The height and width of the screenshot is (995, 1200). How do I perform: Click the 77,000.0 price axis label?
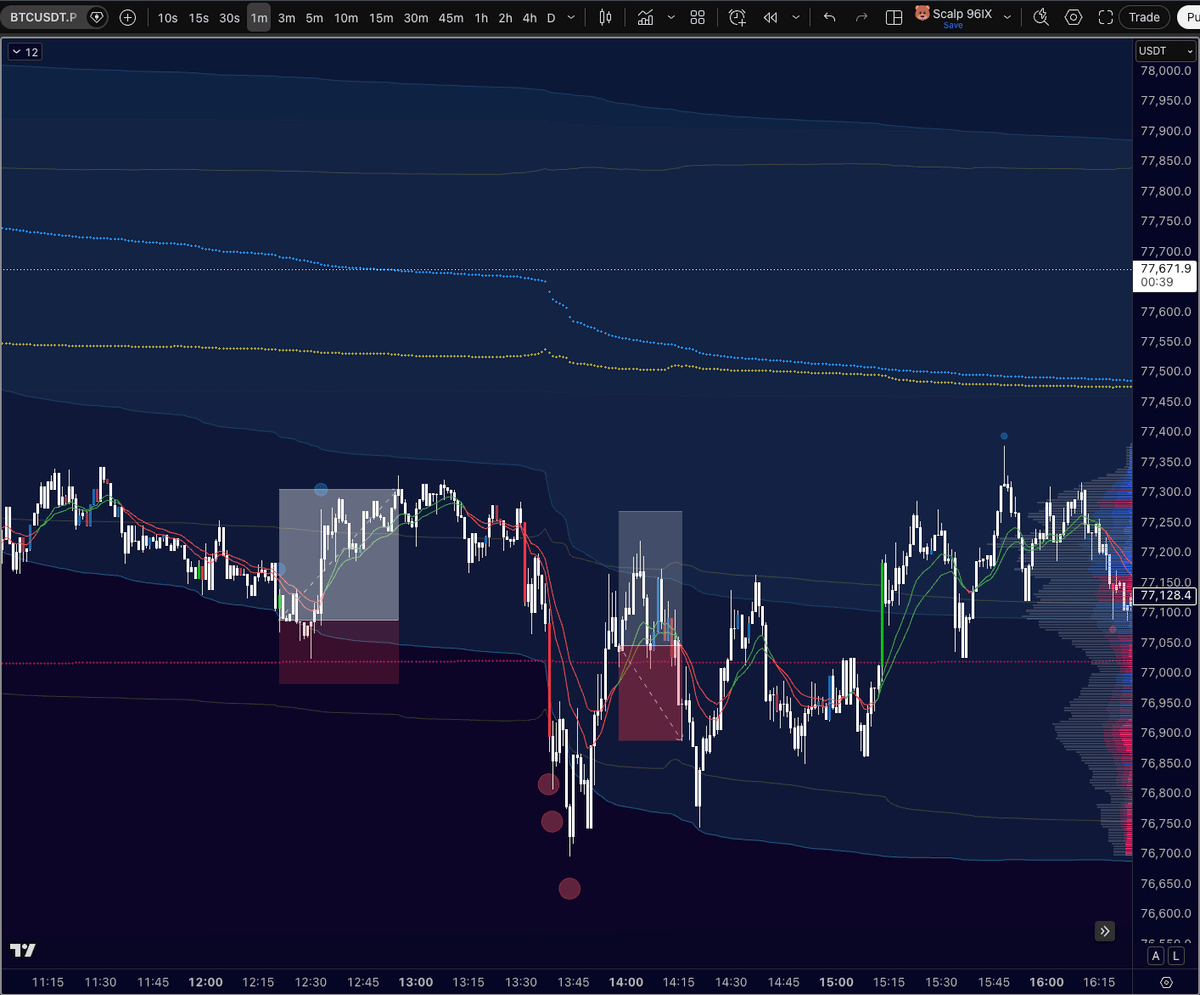[1164, 672]
